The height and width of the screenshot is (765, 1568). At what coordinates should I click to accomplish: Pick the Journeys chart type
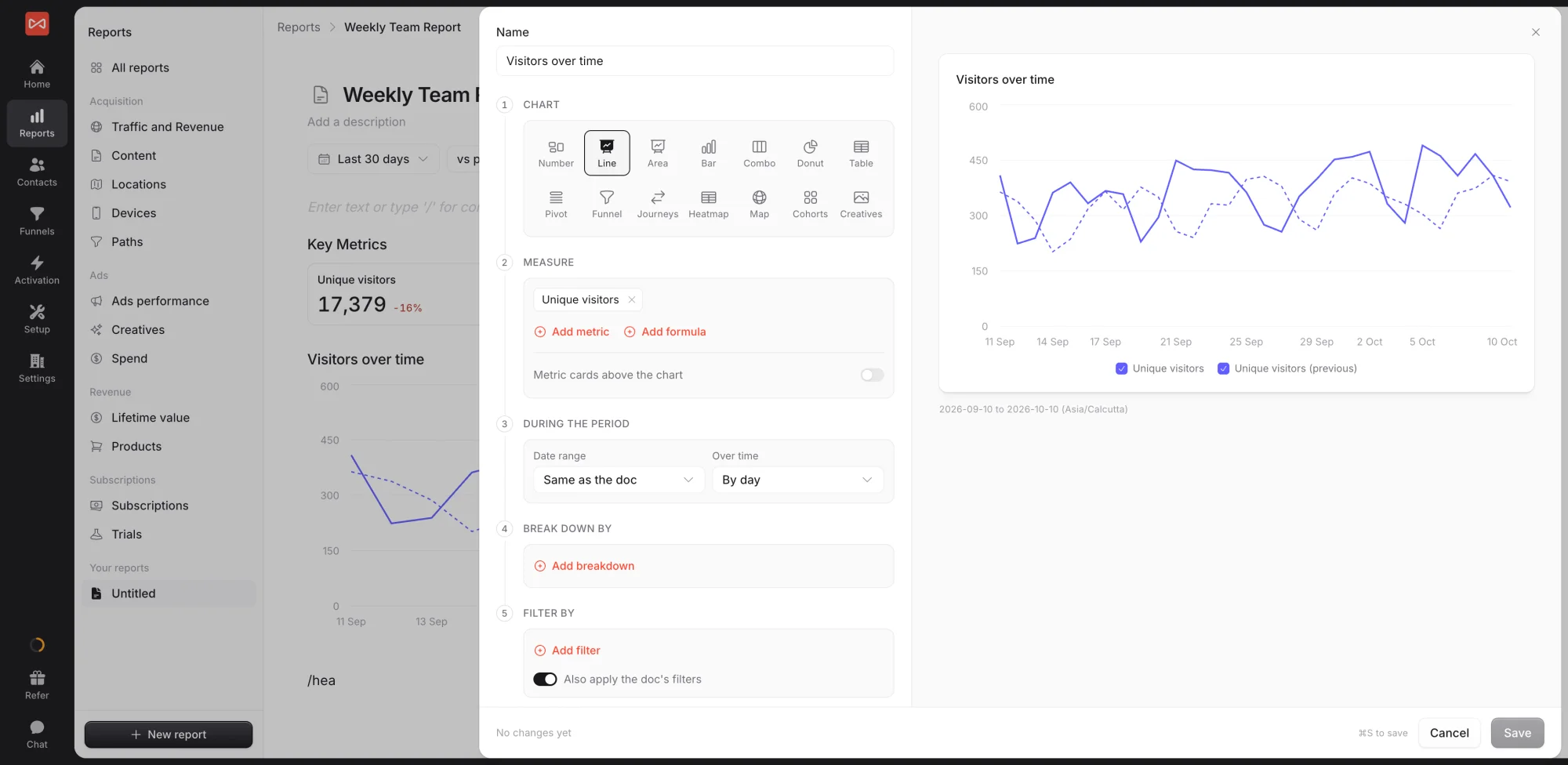point(658,204)
